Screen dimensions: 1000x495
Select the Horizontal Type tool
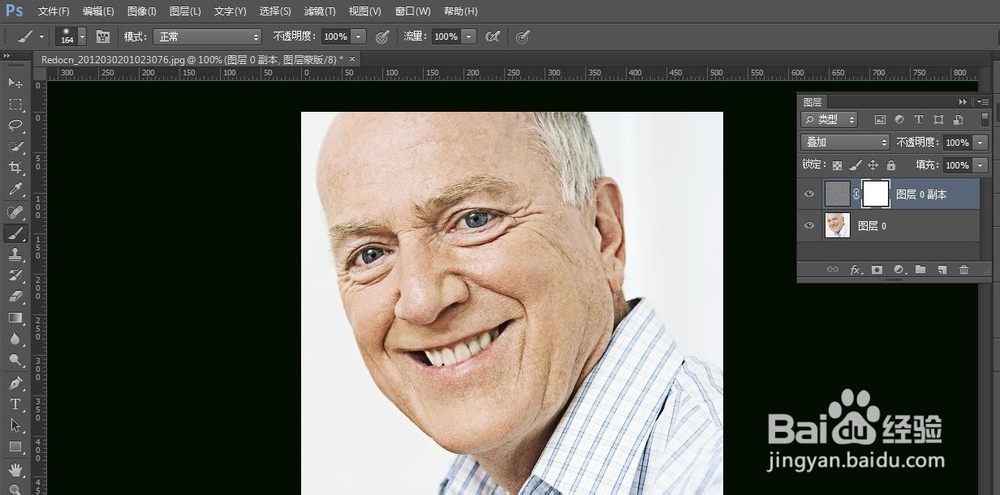(x=15, y=404)
